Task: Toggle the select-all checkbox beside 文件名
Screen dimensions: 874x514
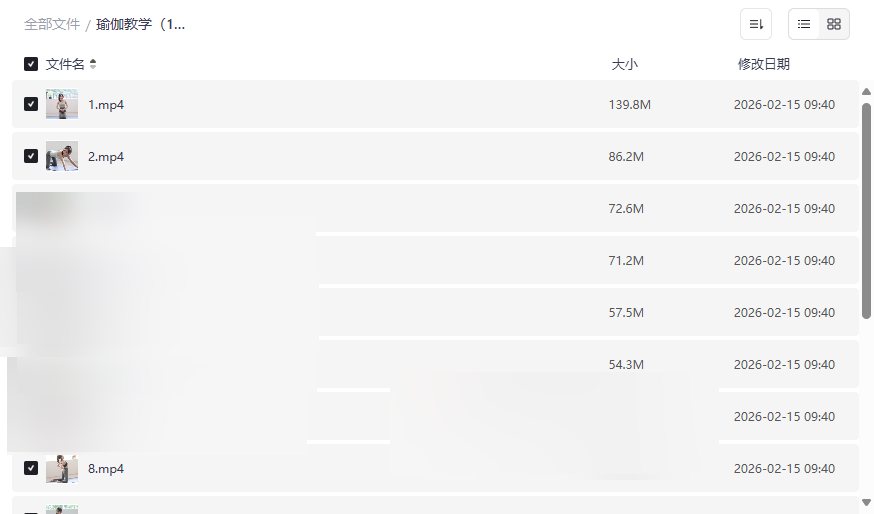Action: (31, 64)
